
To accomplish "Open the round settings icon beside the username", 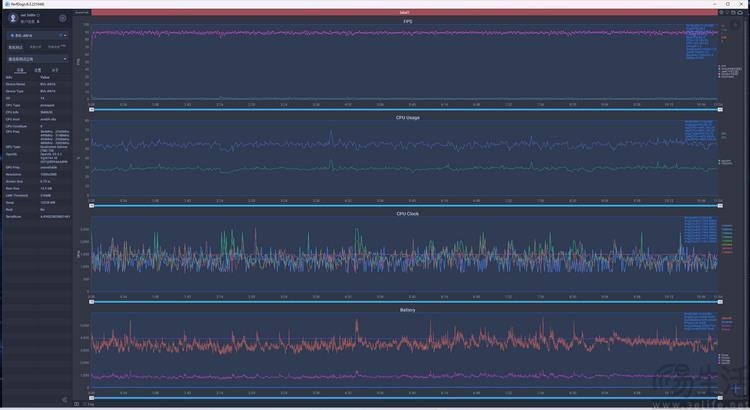I will pyautogui.click(x=63, y=18).
